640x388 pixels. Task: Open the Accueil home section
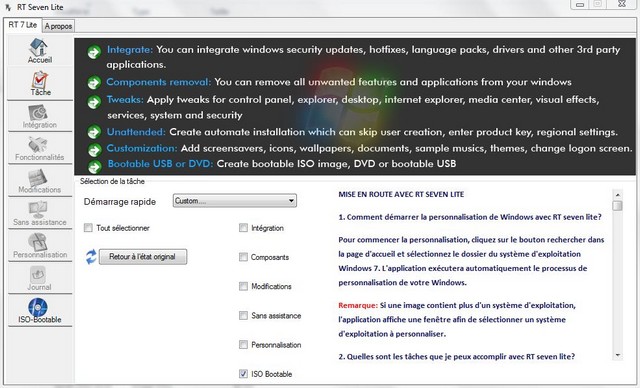[x=40, y=51]
